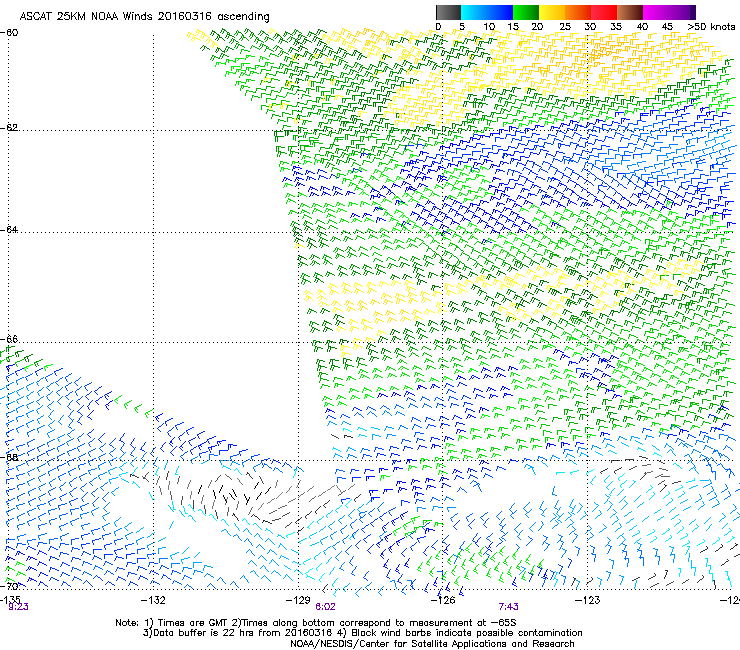The height and width of the screenshot is (650, 740).
Task: Click the '35' legend scale label
Action: pyautogui.click(x=616, y=27)
